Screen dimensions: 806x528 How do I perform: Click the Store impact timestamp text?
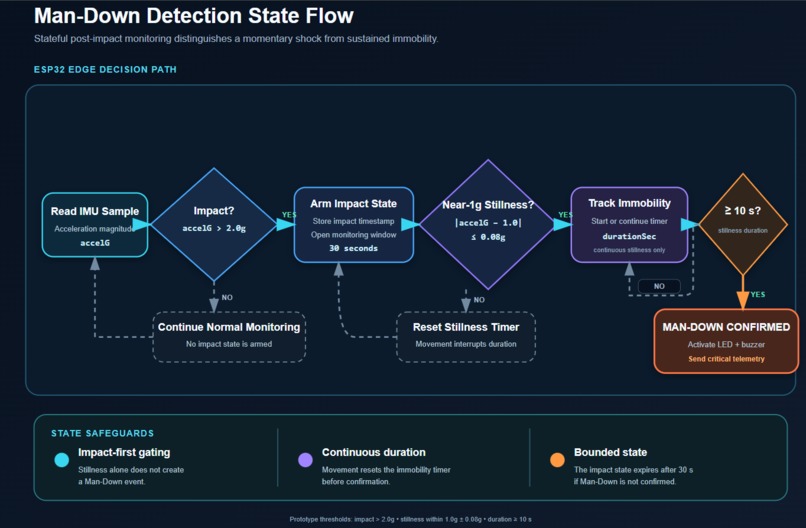click(354, 221)
